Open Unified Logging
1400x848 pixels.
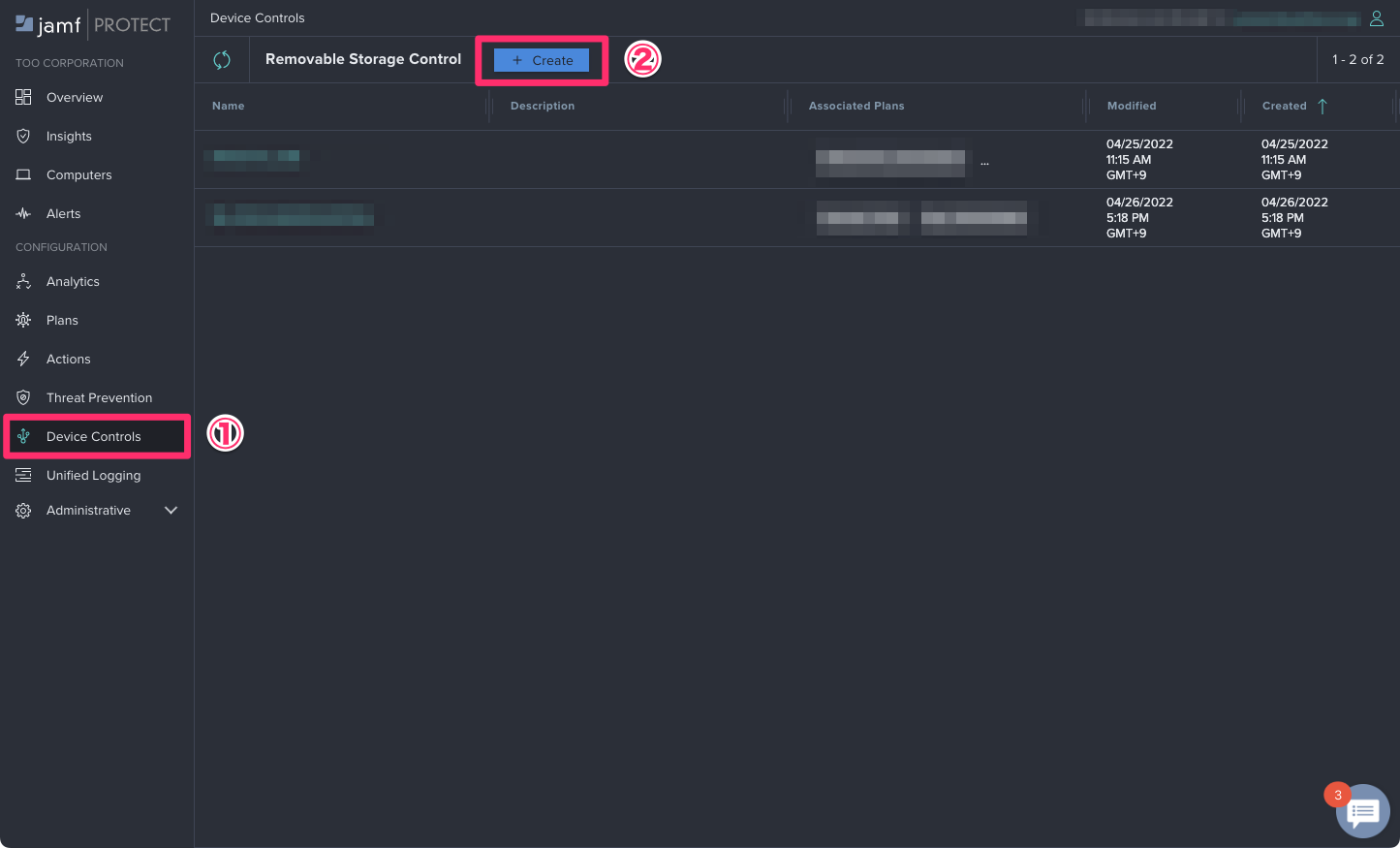tap(94, 475)
